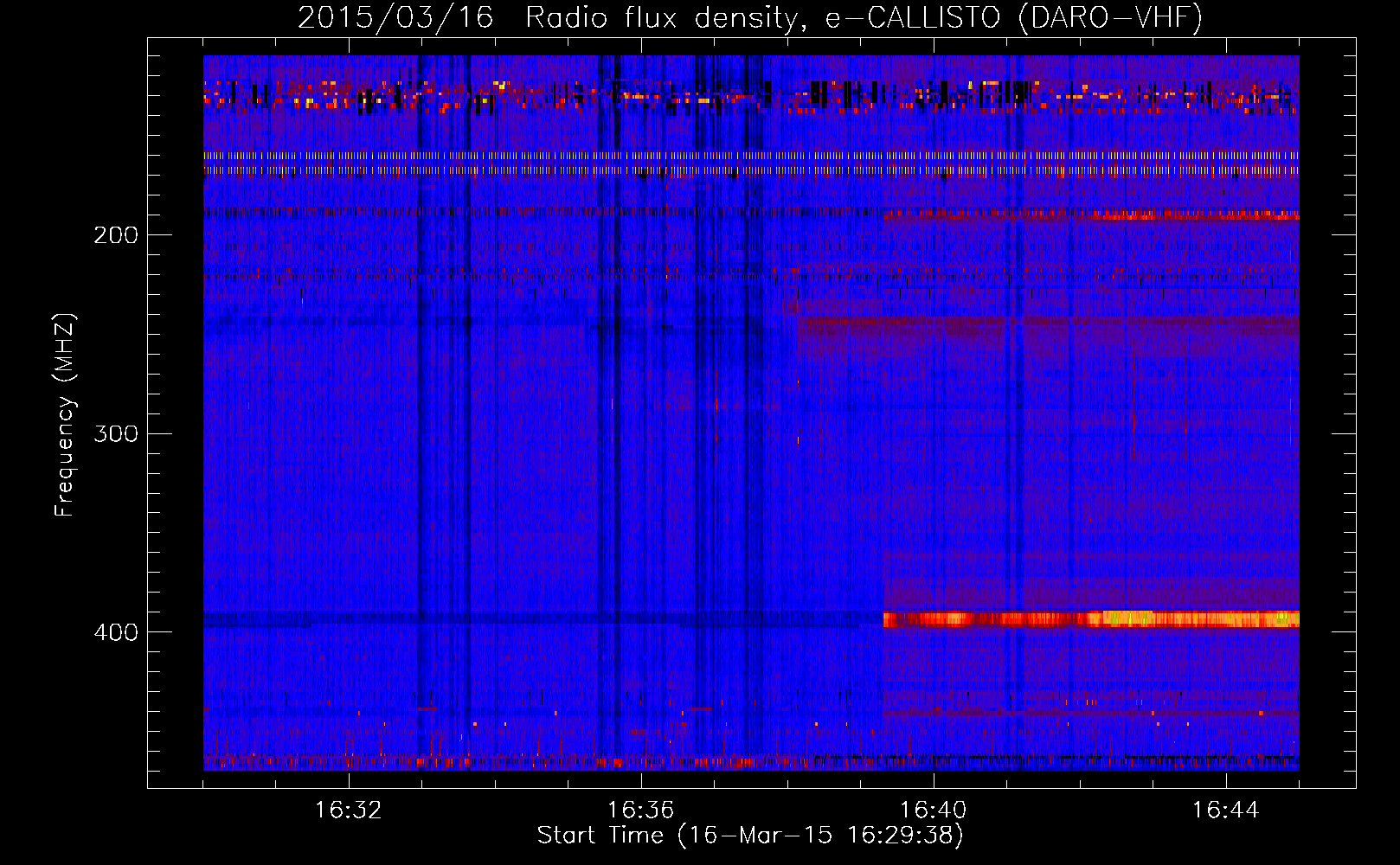1400x865 pixels.
Task: Click the 16:36 time tick label
Action: point(641,810)
